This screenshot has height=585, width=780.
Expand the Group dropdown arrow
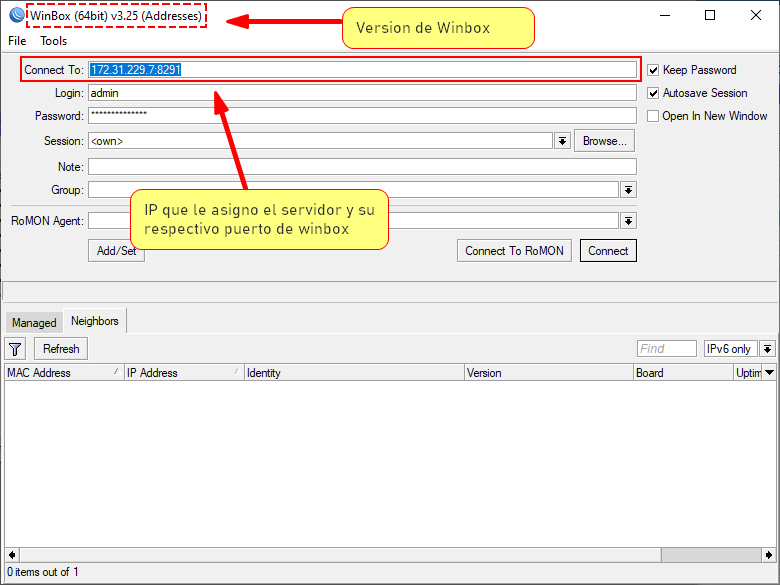pyautogui.click(x=628, y=190)
